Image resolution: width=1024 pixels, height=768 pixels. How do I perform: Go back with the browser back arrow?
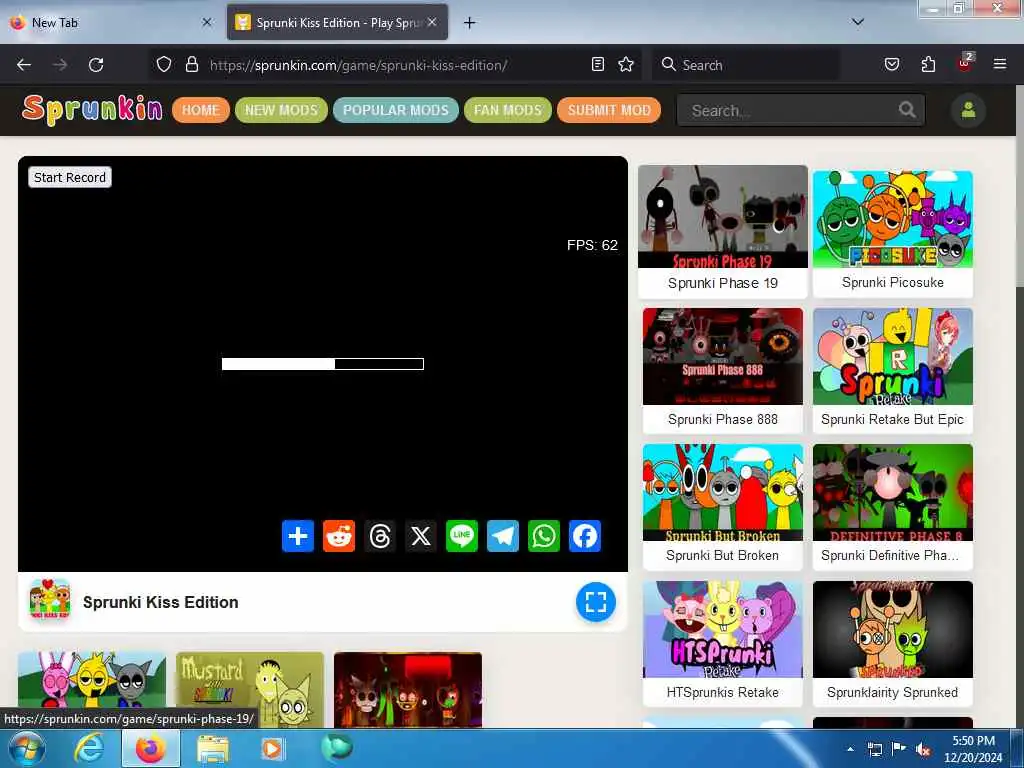pyautogui.click(x=24, y=65)
